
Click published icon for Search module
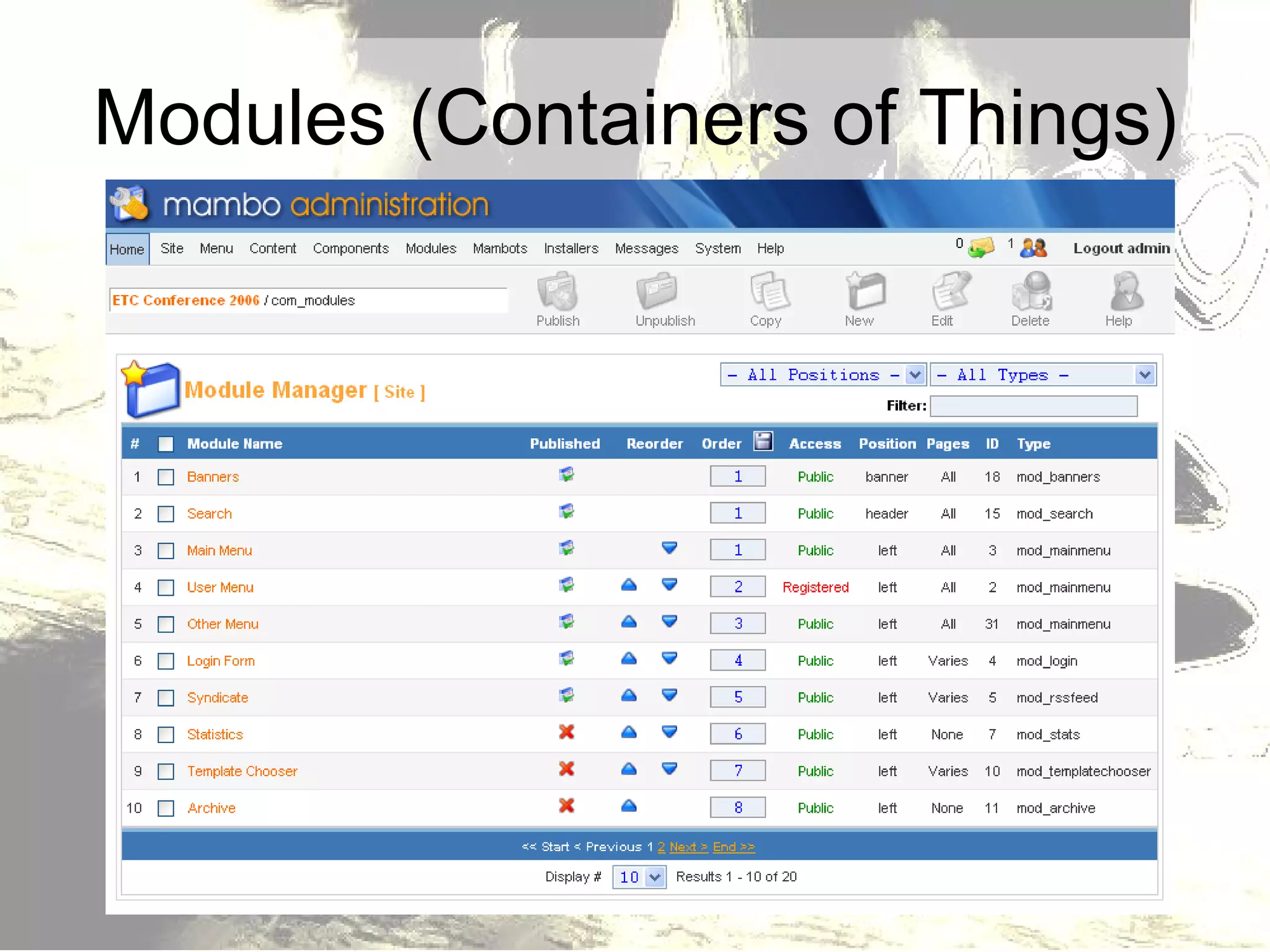pyautogui.click(x=566, y=512)
